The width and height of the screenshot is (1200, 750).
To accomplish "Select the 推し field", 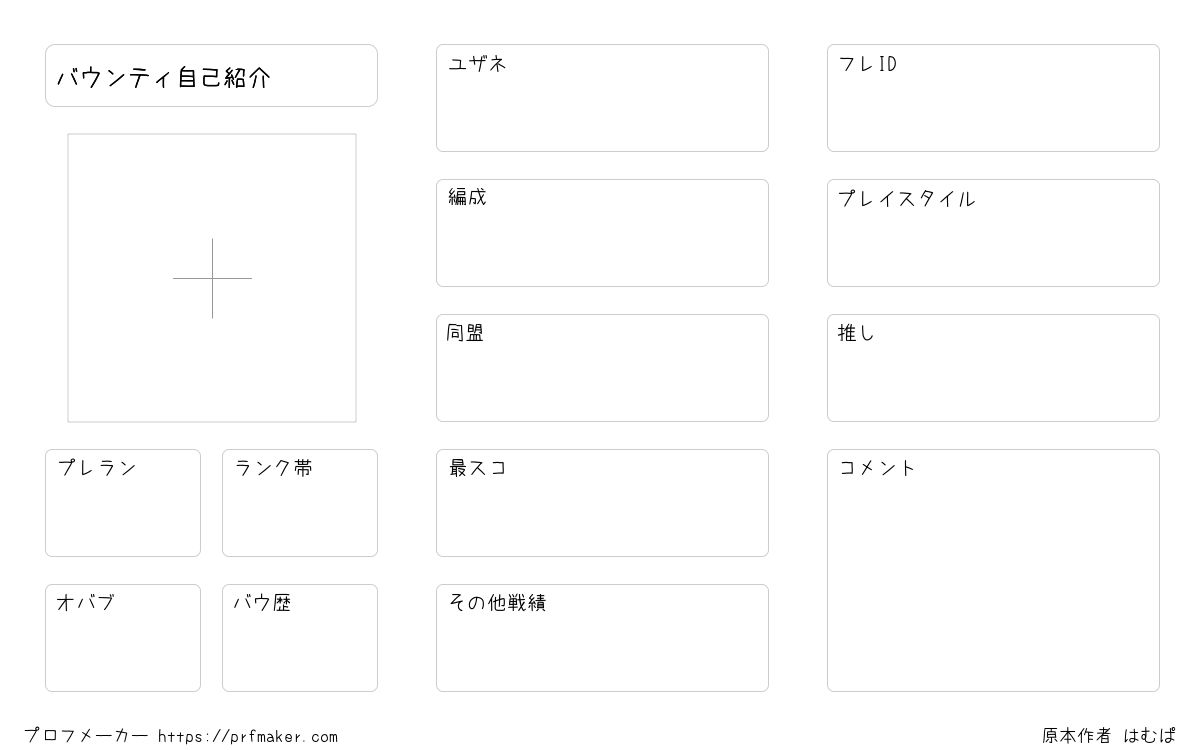I will pyautogui.click(x=993, y=368).
